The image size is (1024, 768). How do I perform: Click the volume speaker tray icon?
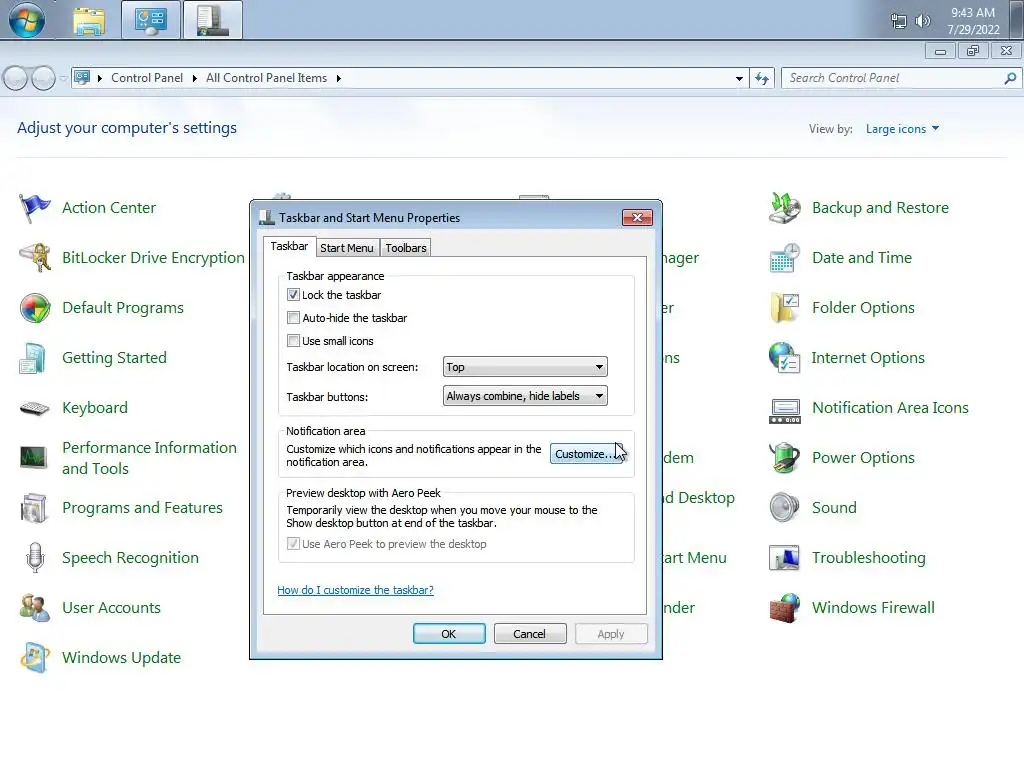coord(922,21)
